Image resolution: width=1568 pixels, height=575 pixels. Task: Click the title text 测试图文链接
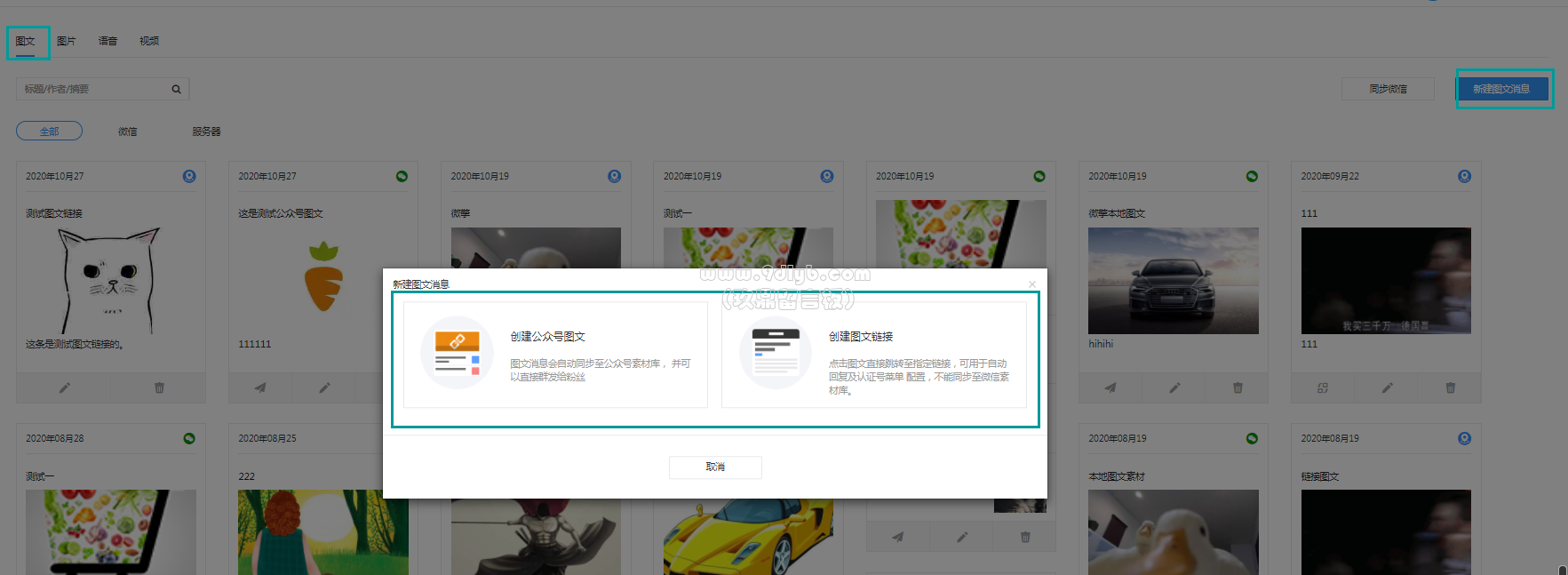[54, 213]
